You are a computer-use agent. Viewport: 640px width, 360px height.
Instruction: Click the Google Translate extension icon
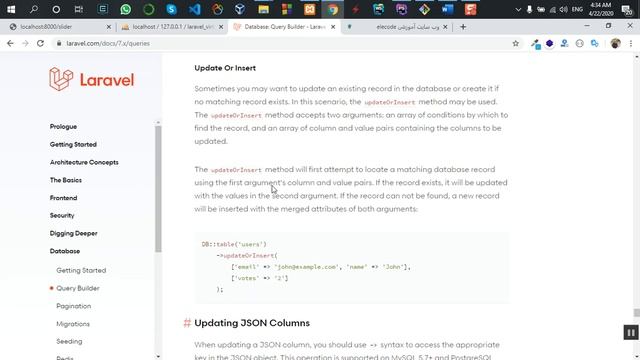[595, 43]
